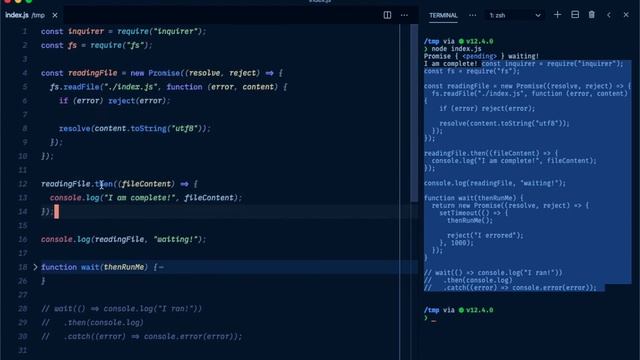Close the terminal panel
Image resolution: width=640 pixels, height=360 pixels.
click(x=626, y=15)
